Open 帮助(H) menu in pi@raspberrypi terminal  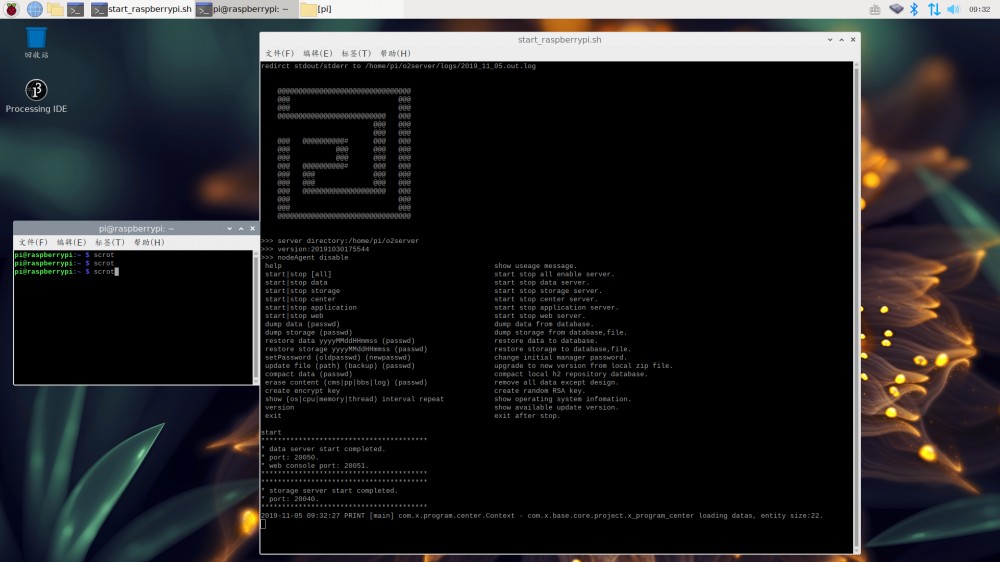[x=149, y=242]
